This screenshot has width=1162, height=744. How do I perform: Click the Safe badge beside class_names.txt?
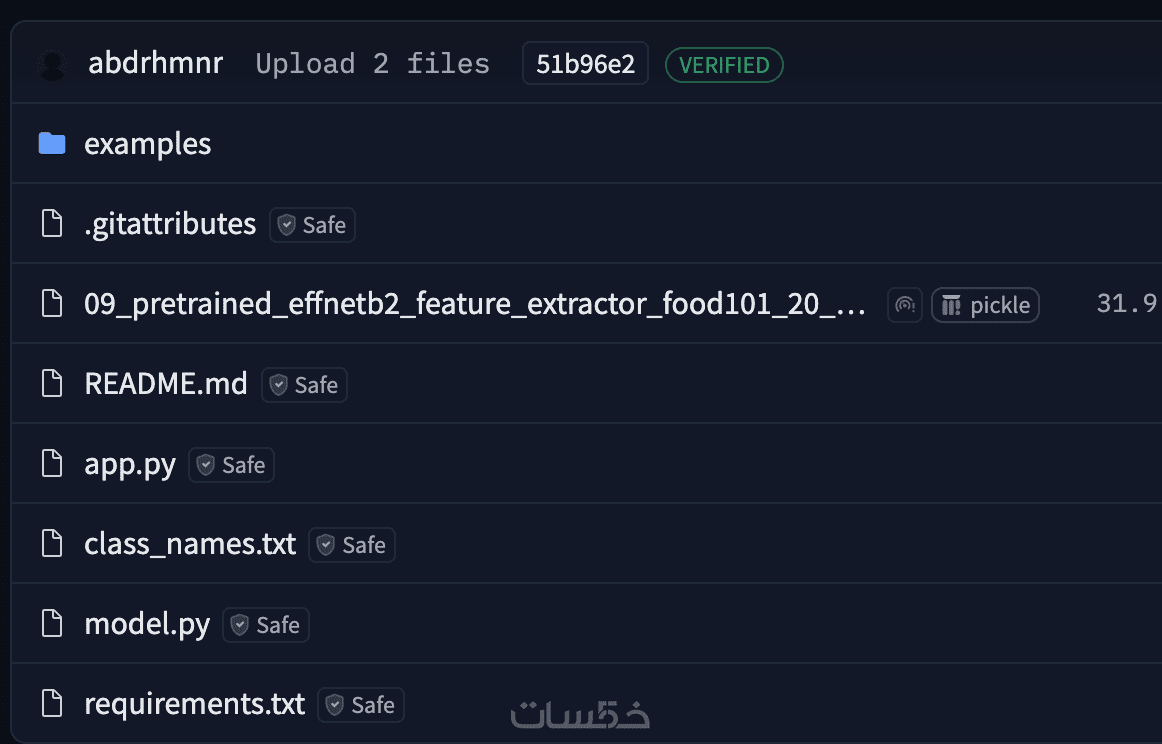(352, 545)
